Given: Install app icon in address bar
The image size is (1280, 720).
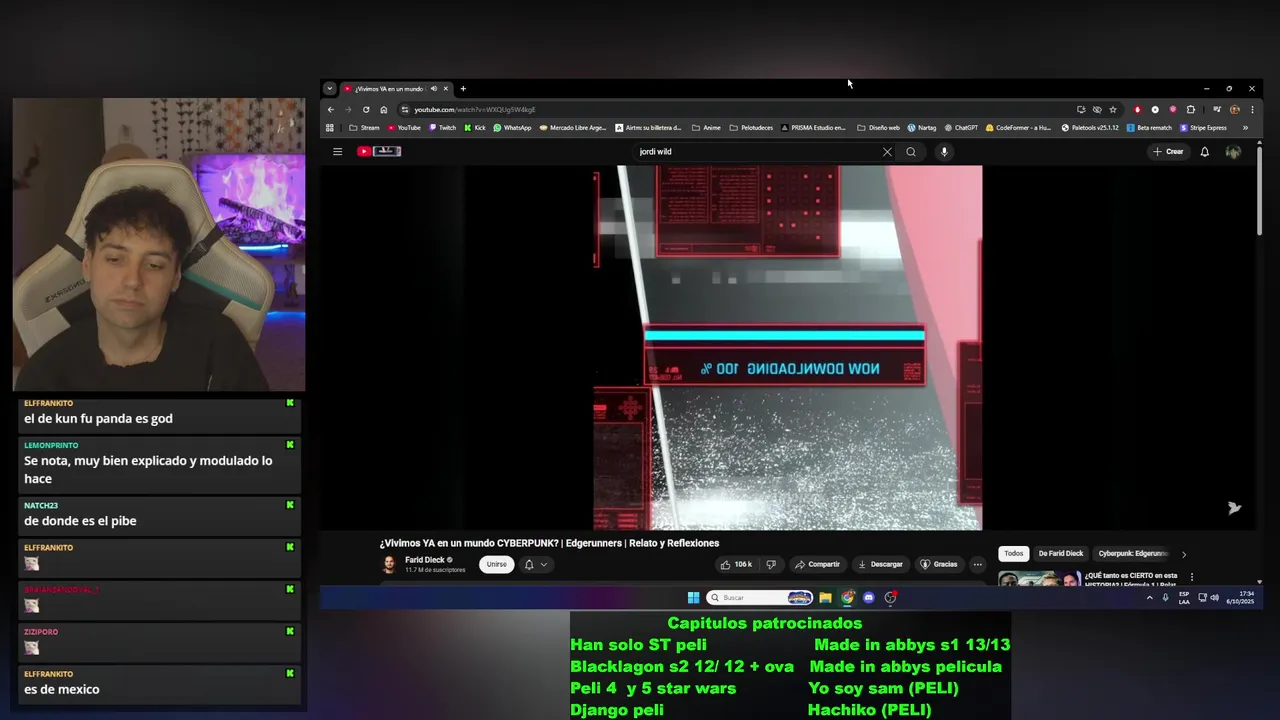Looking at the screenshot, I should (x=1081, y=110).
